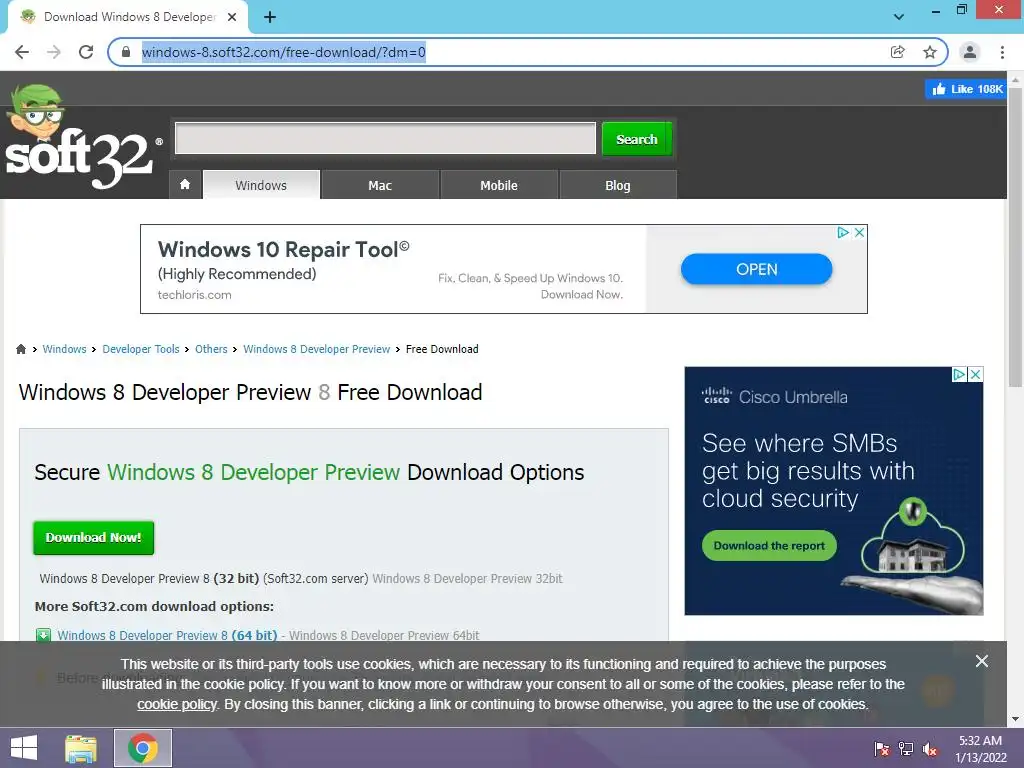Click AdChoices icon on Repair Tool ad
Viewport: 1024px width, 768px height.
click(843, 232)
